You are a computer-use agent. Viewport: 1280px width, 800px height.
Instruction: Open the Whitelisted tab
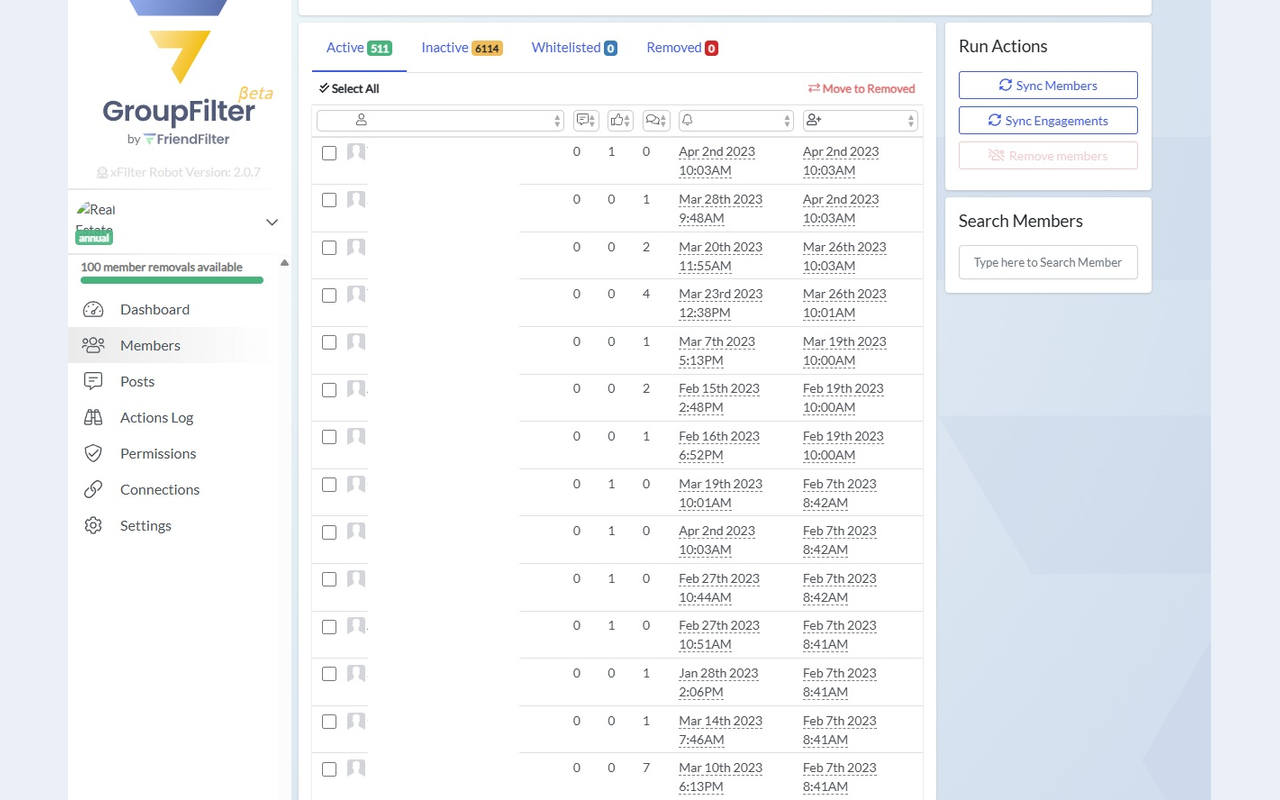(x=574, y=47)
